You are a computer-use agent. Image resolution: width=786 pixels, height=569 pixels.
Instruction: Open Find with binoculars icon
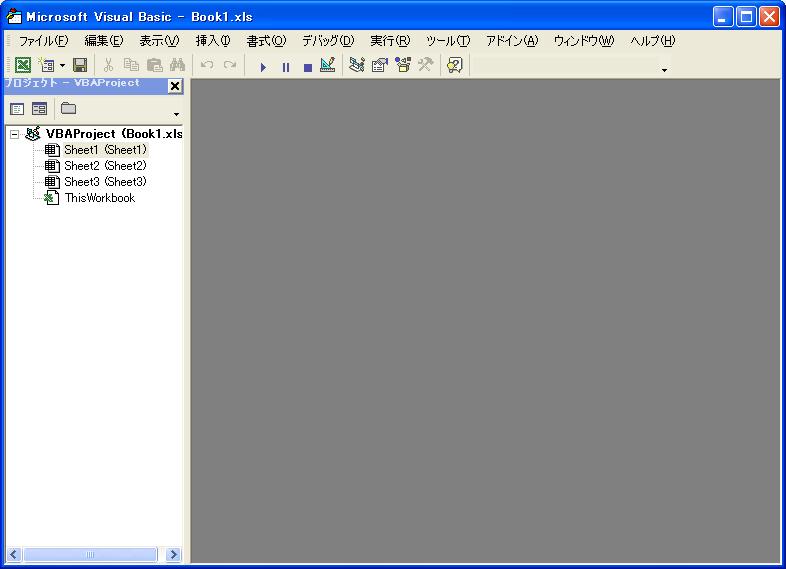click(x=177, y=65)
